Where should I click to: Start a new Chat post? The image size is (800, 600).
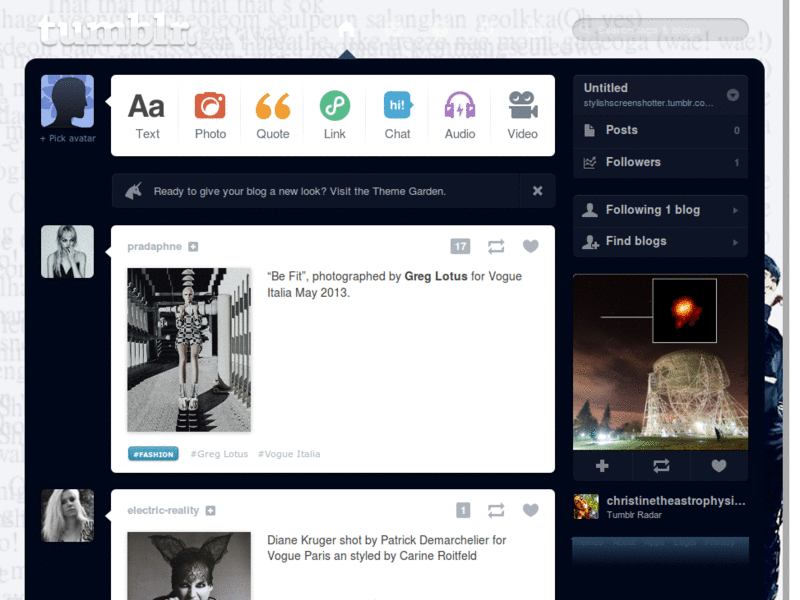click(x=397, y=116)
